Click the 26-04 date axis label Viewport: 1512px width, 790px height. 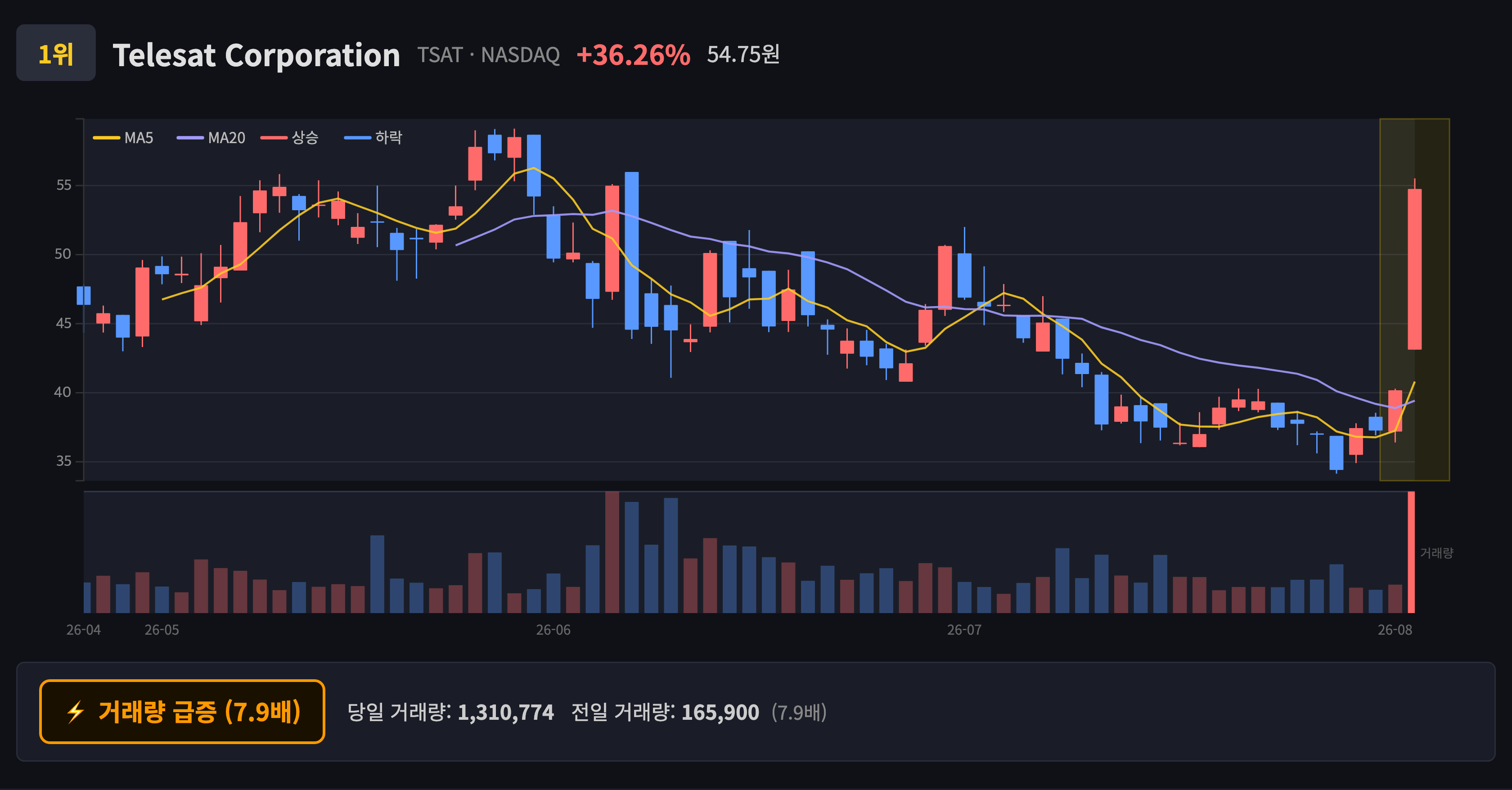click(x=83, y=630)
